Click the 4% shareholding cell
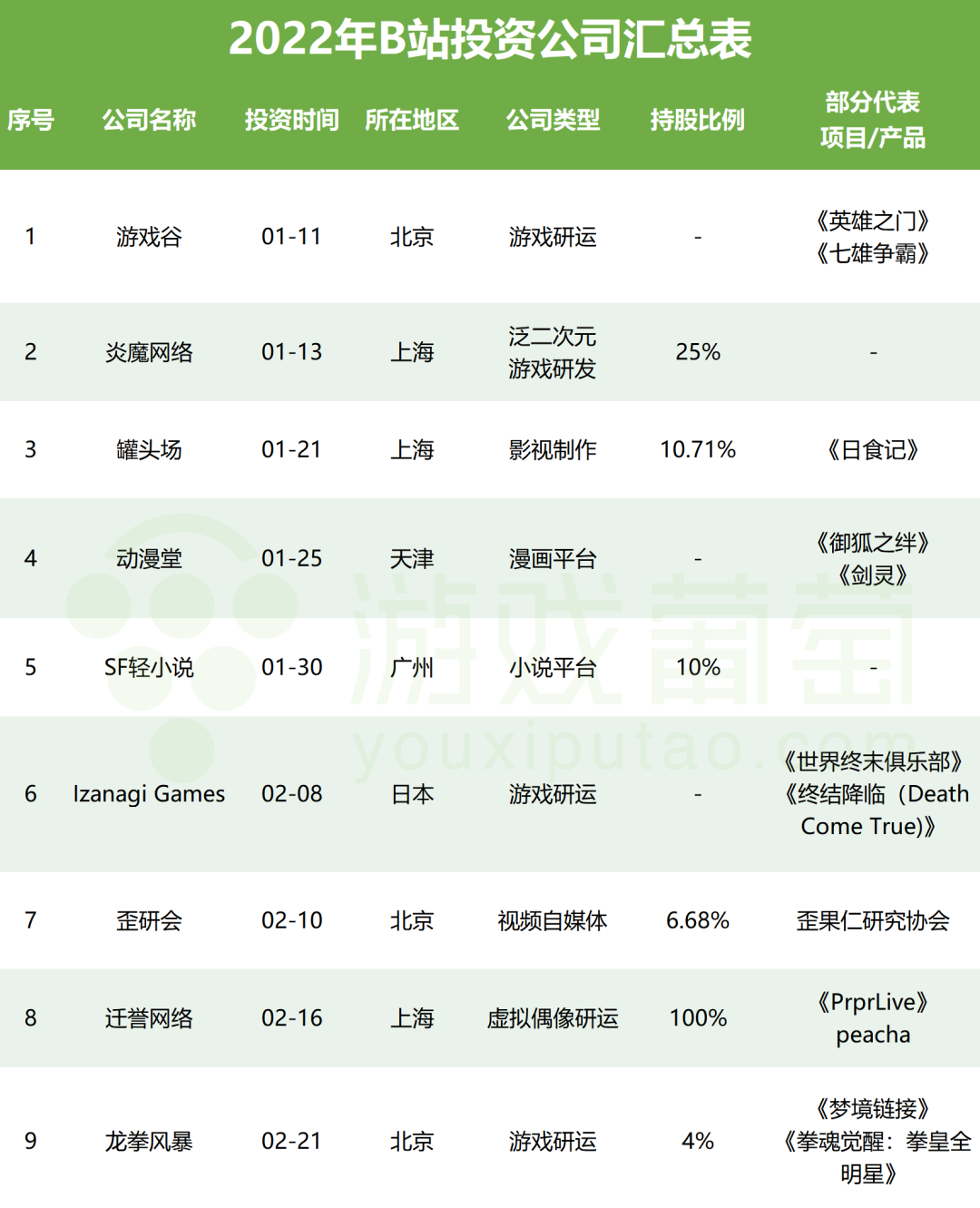The width and height of the screenshot is (980, 1208). 698,1141
